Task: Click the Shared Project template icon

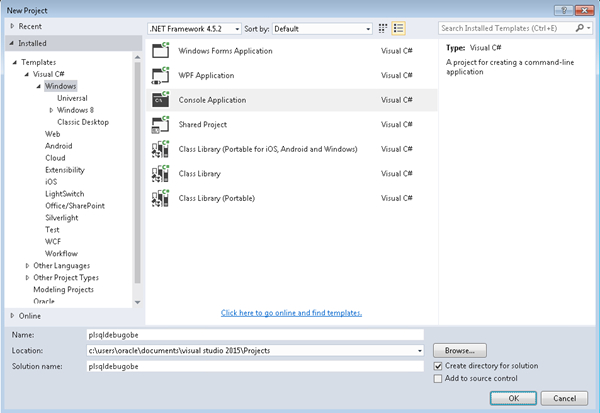Action: point(161,124)
